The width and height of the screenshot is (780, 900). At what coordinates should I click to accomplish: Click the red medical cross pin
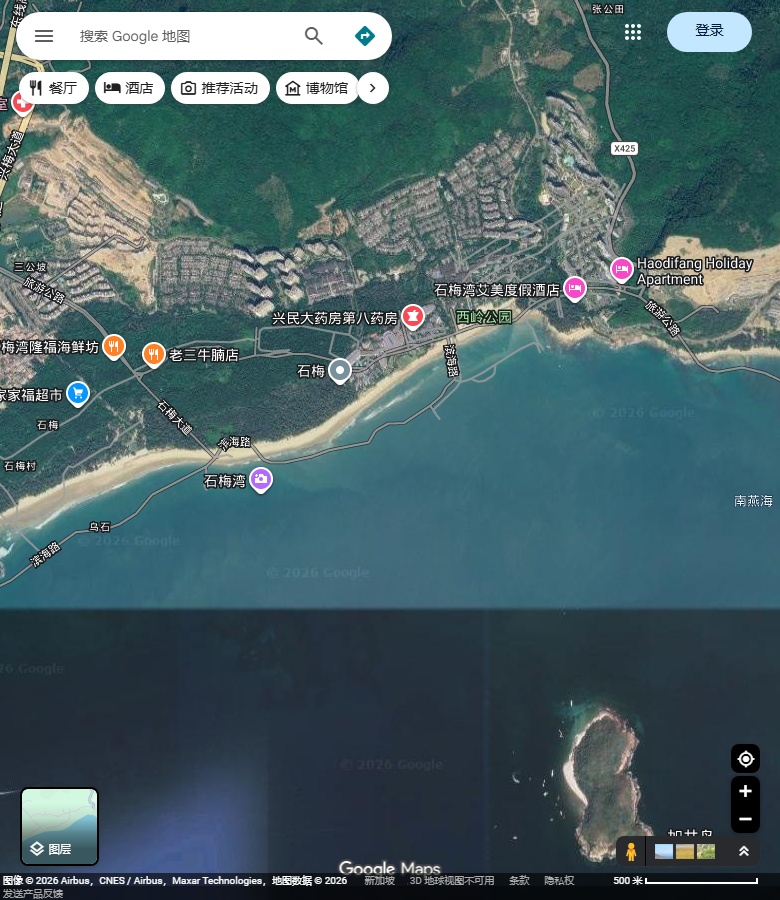coord(22,104)
